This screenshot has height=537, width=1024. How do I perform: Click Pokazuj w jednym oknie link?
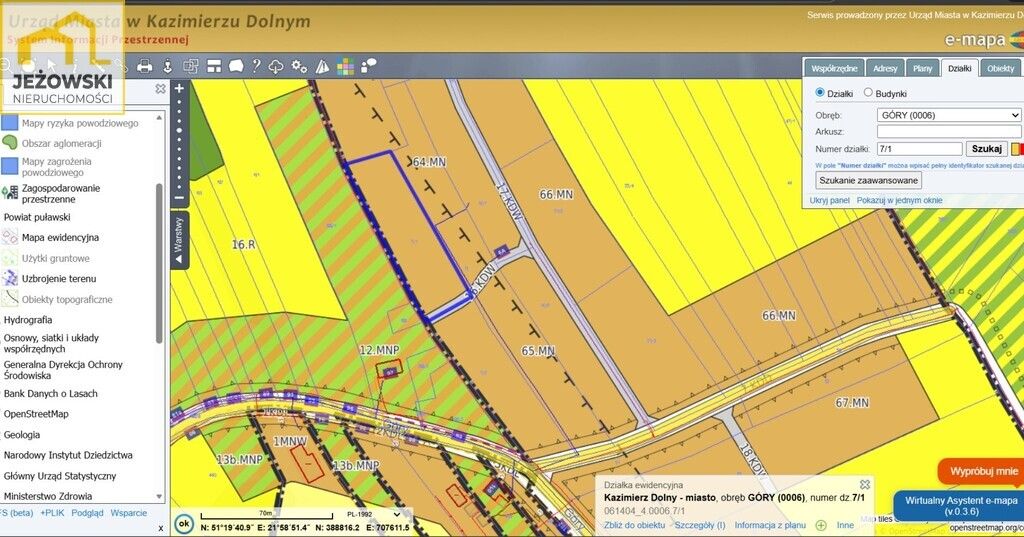coord(899,201)
